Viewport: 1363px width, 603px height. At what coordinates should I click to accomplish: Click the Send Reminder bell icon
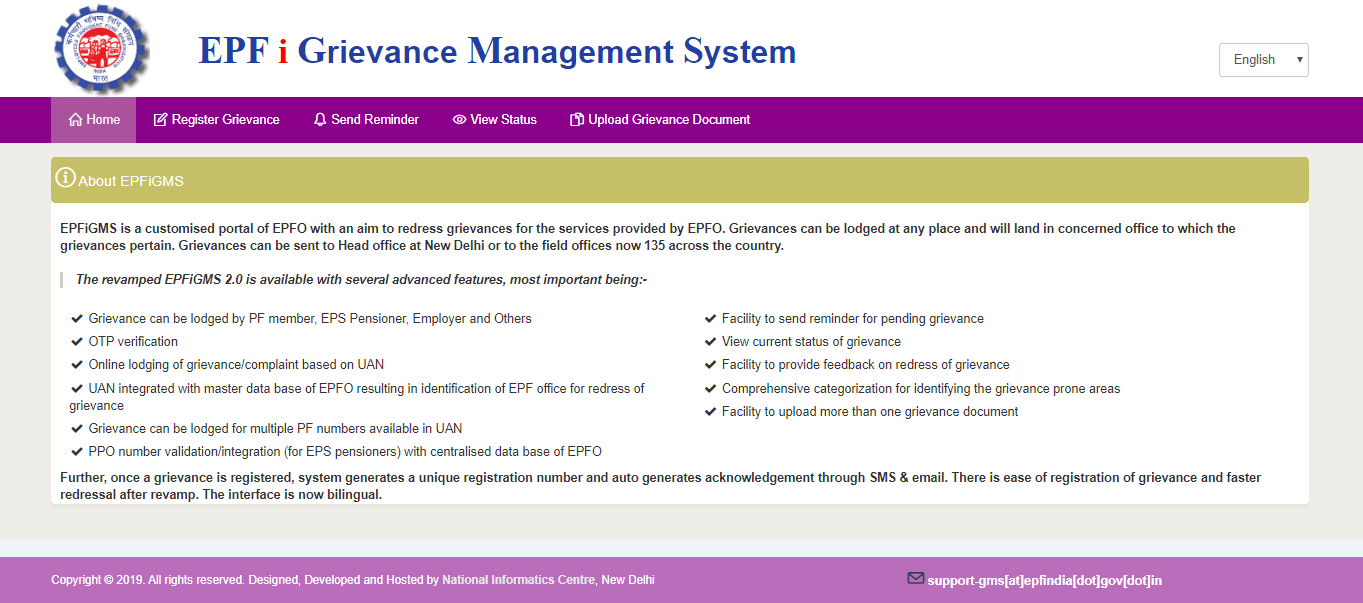(x=320, y=119)
